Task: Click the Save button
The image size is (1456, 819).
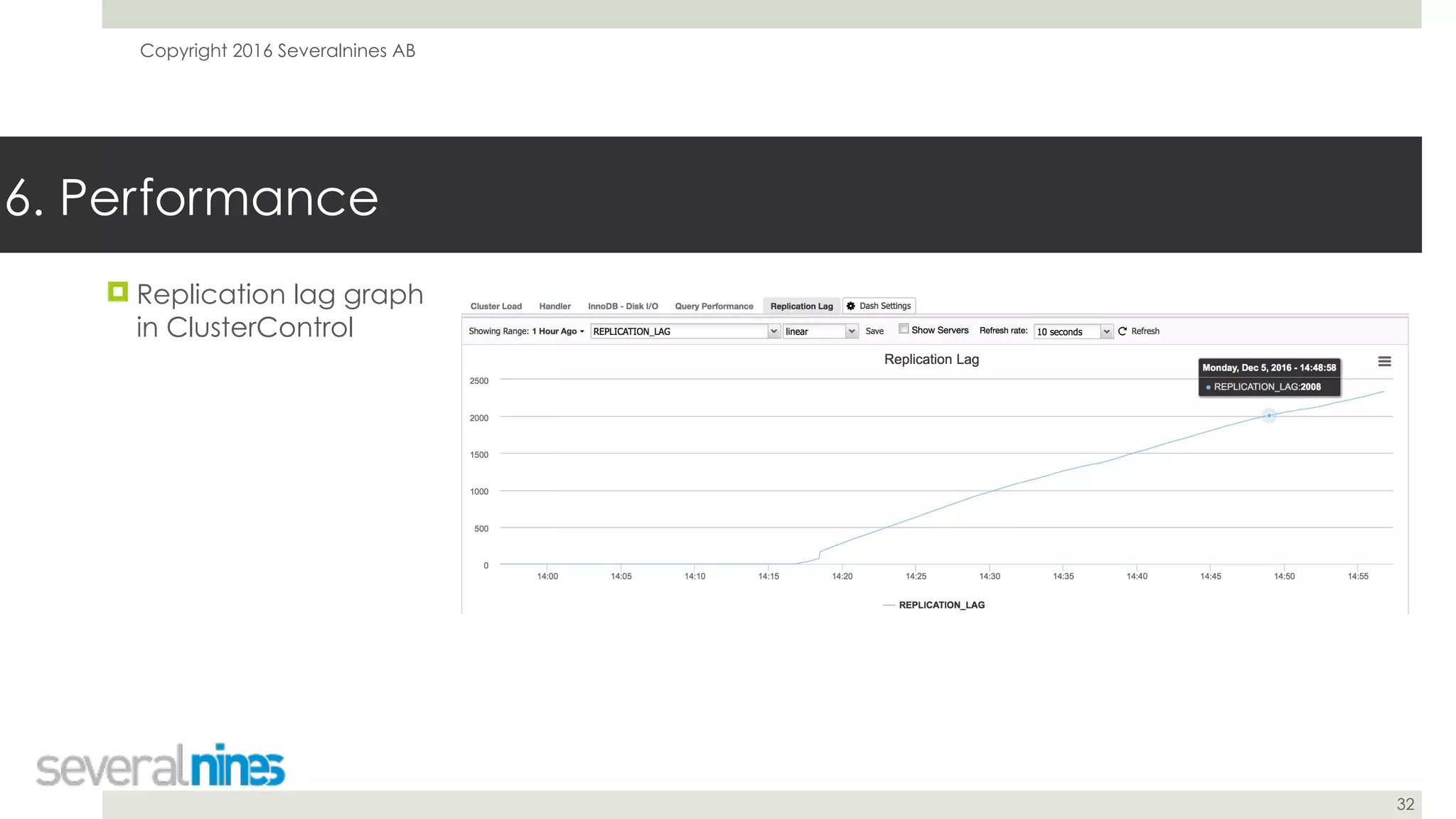Action: [874, 331]
